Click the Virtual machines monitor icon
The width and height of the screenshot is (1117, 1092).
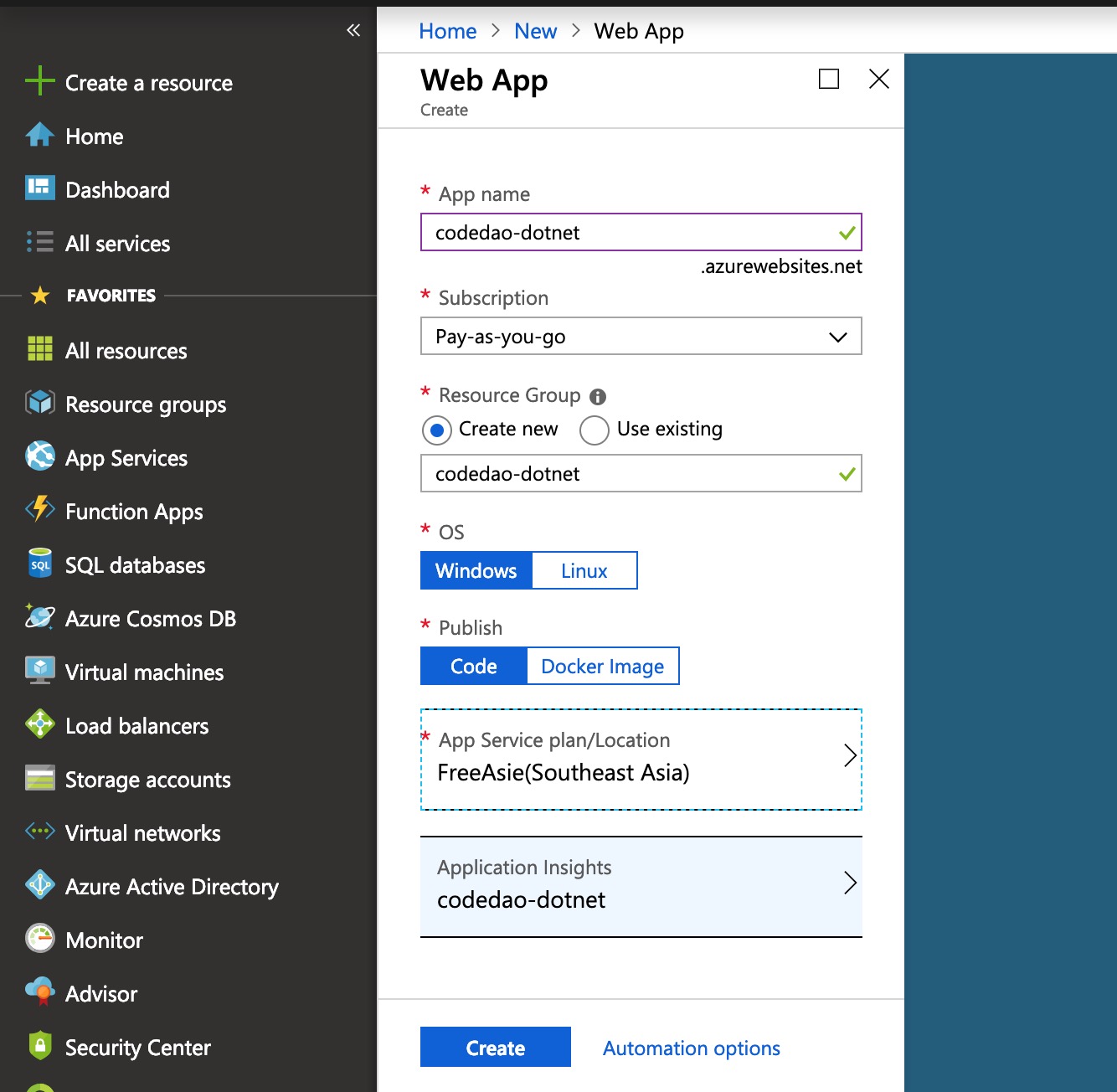(39, 672)
